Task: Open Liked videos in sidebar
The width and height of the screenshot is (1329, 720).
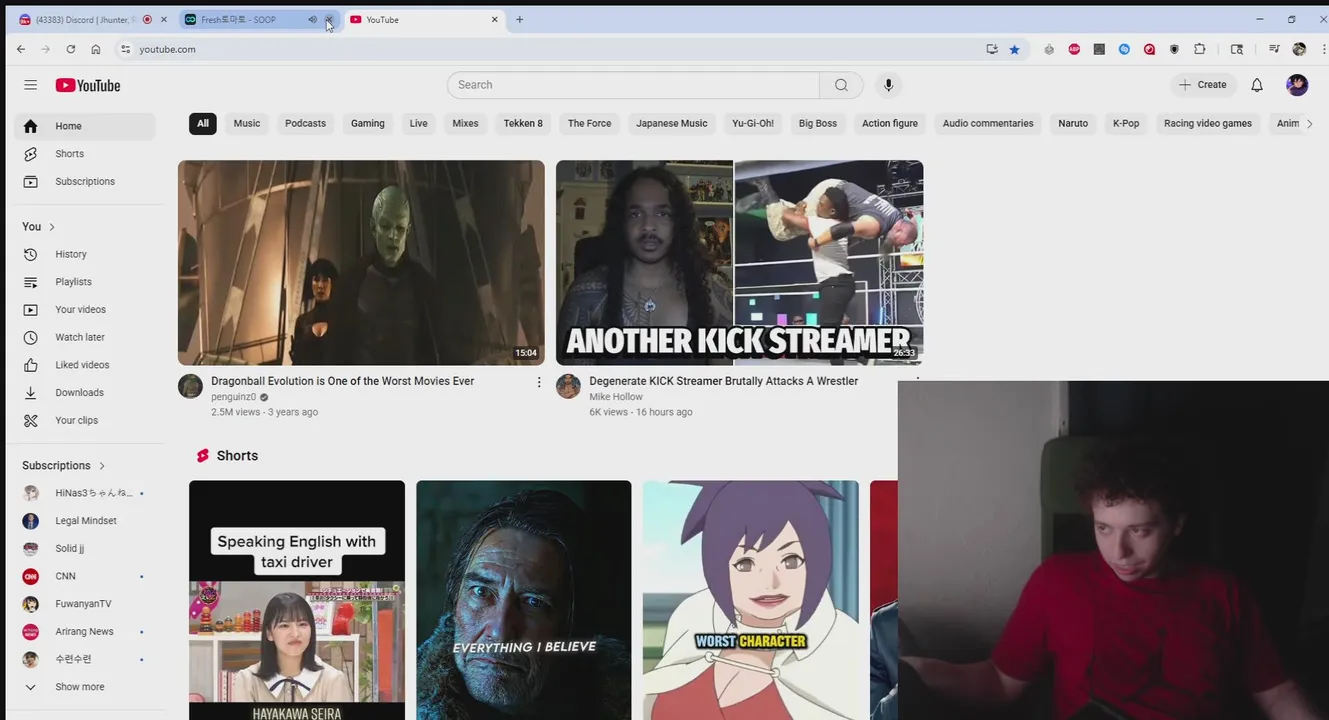Action: (85, 365)
